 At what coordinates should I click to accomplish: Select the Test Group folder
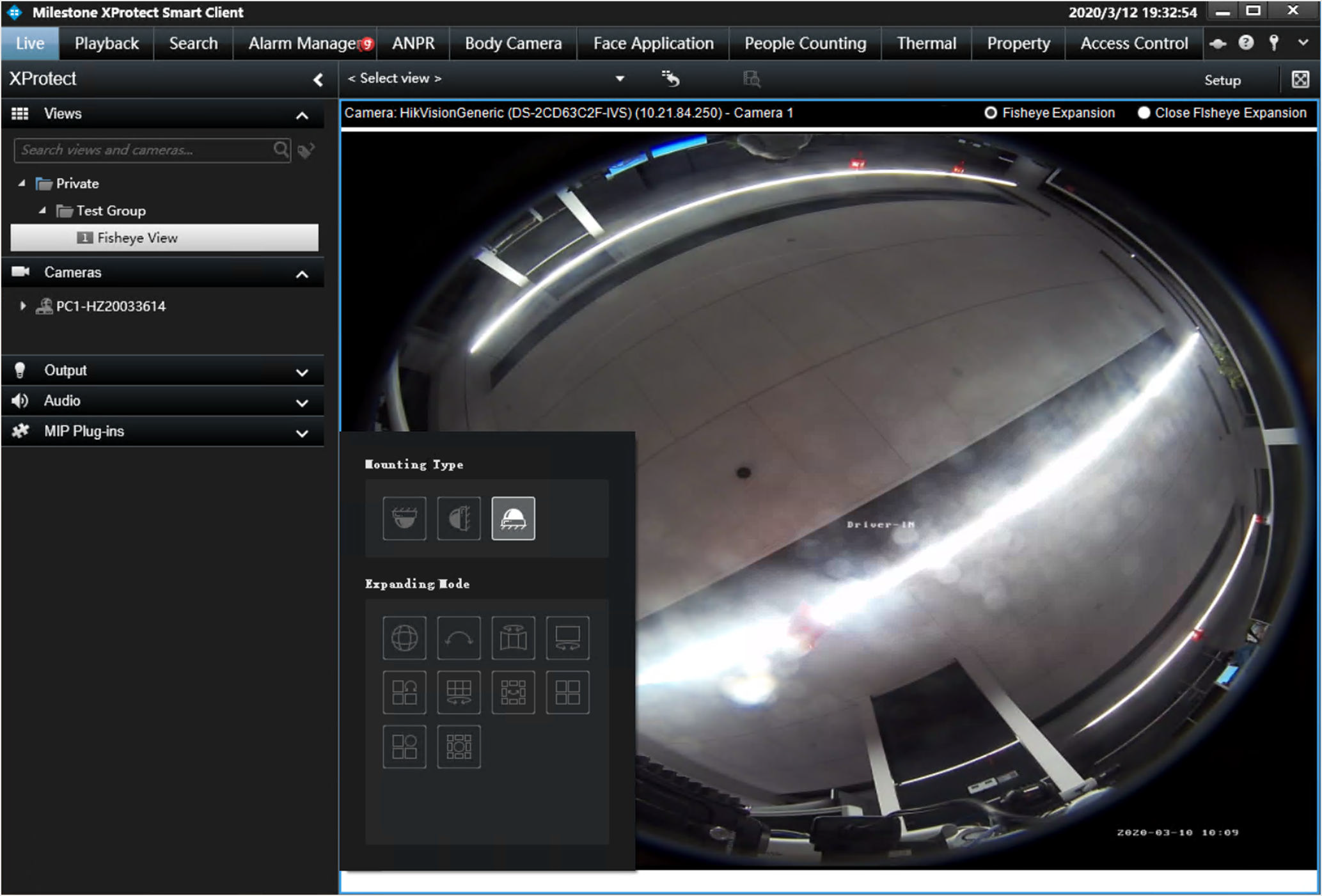pyautogui.click(x=101, y=210)
